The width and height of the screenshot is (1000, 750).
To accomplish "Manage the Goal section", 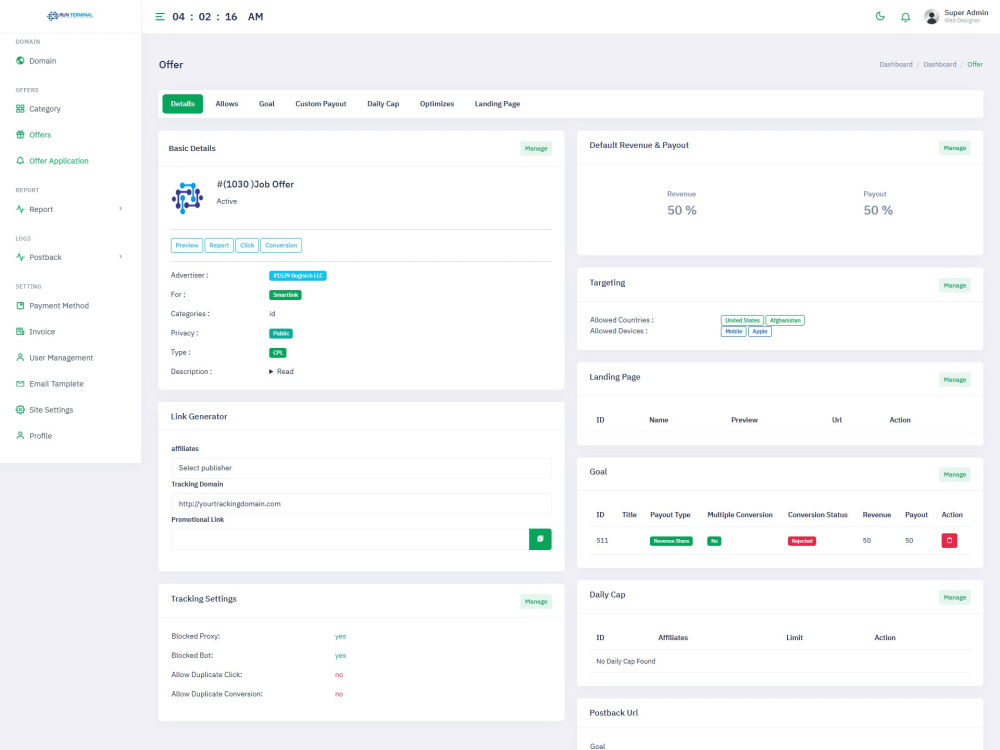I will [955, 474].
